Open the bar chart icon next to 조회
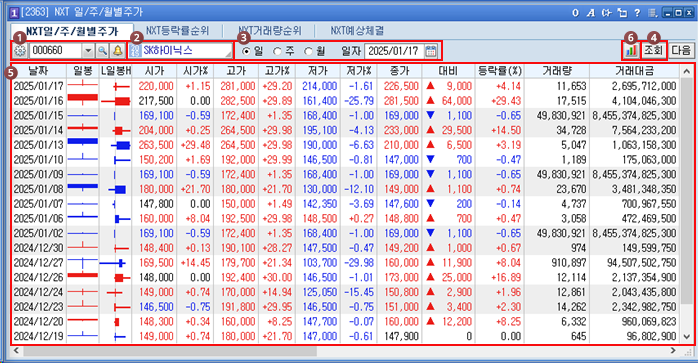The height and width of the screenshot is (363, 698). [631, 50]
